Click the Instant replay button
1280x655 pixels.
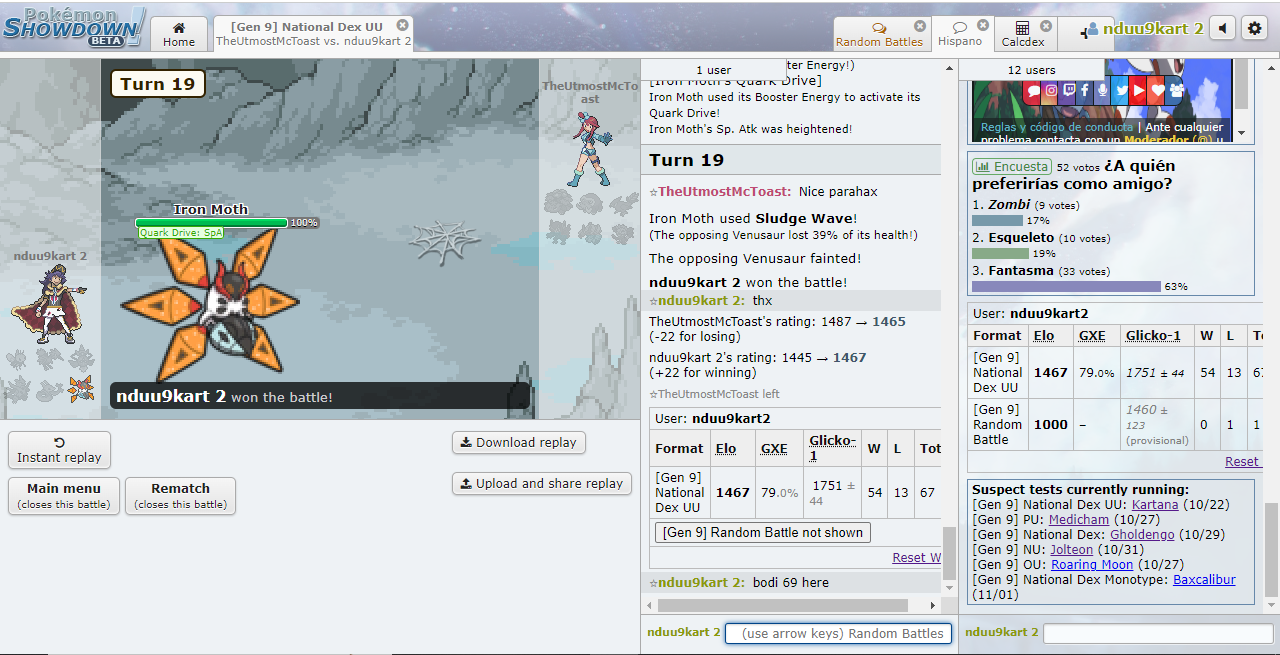pyautogui.click(x=59, y=450)
